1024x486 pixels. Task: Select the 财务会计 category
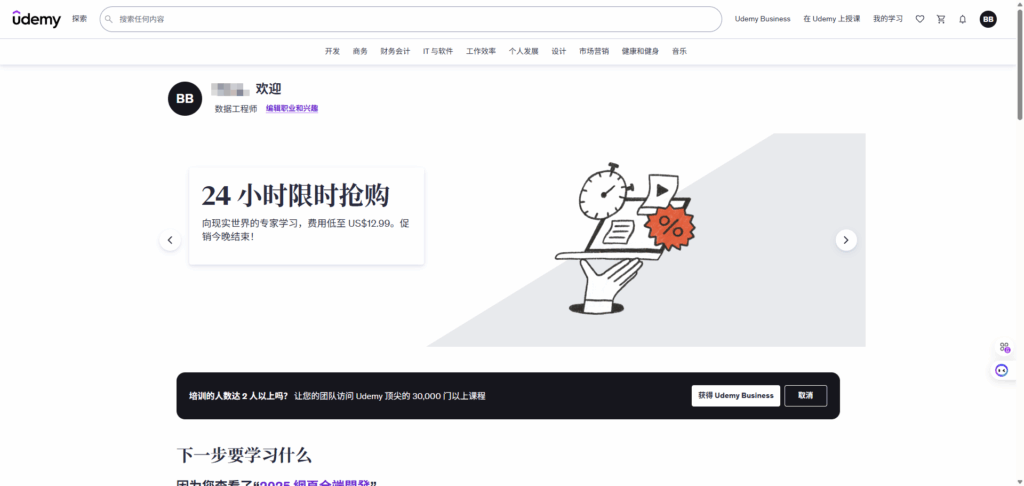(x=395, y=51)
